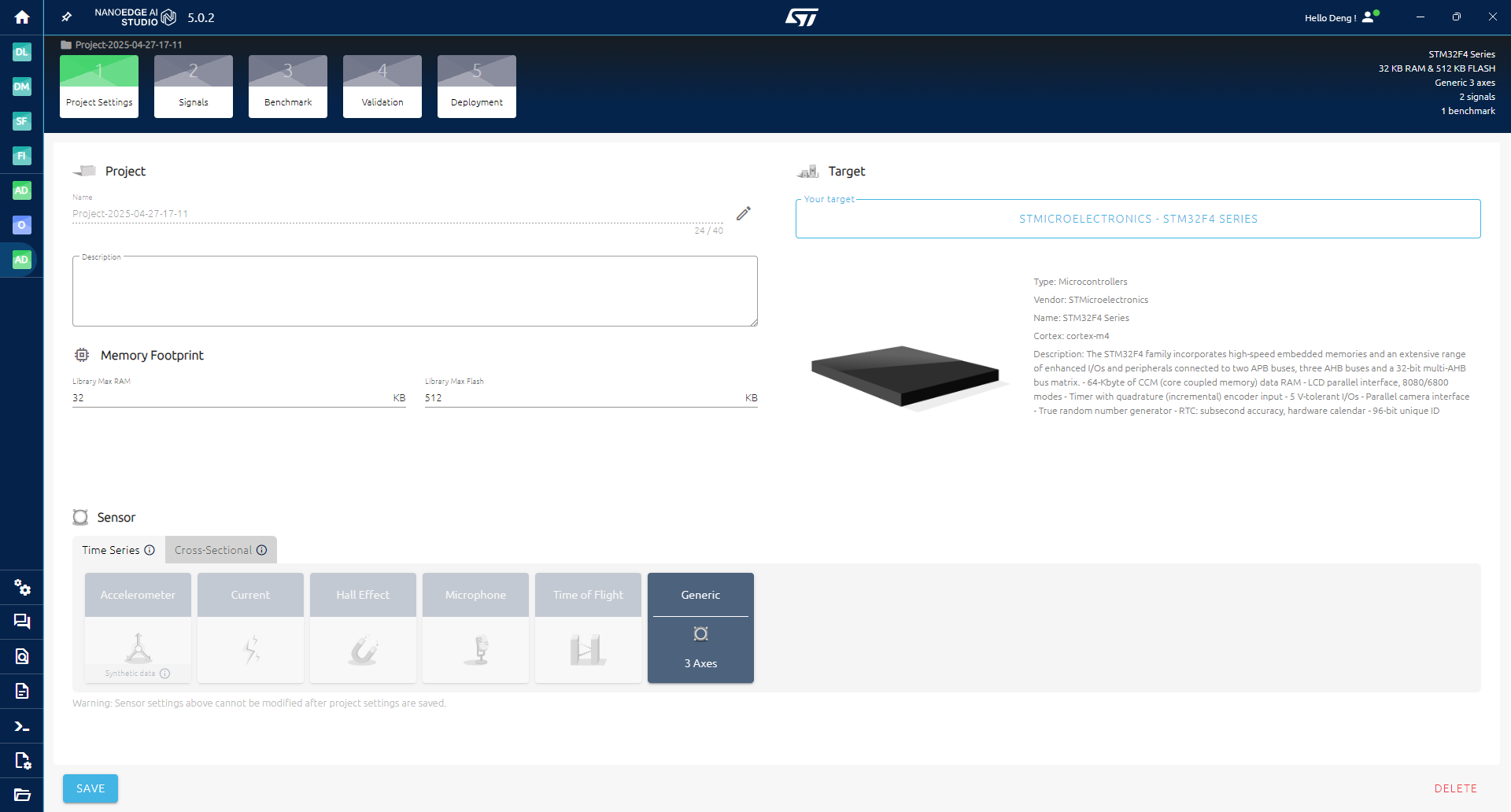Edit the Library Max Flash field
Viewport: 1511px width, 812px height.
pyautogui.click(x=591, y=397)
